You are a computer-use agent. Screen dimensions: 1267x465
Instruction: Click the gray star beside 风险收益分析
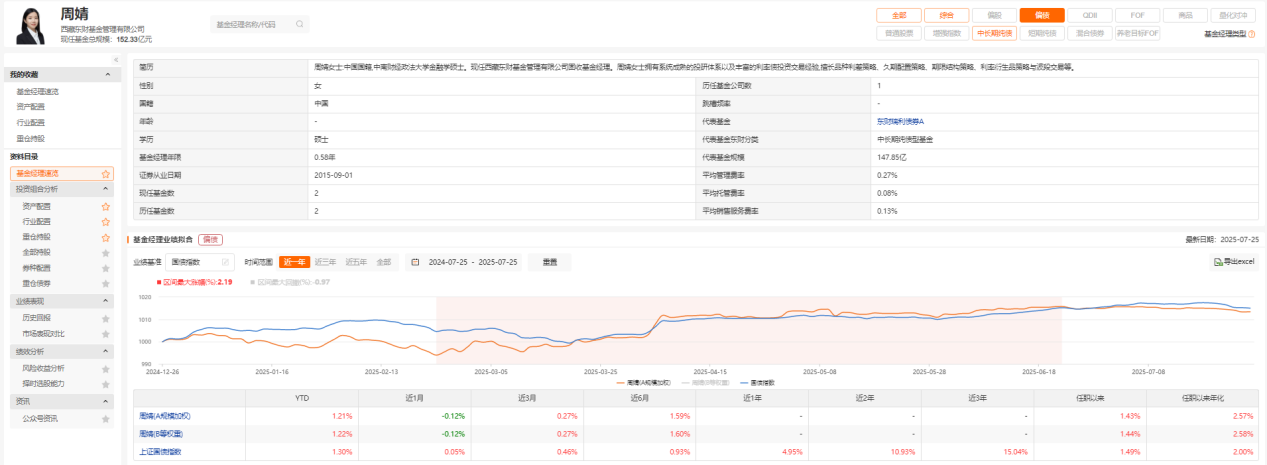[x=106, y=367]
